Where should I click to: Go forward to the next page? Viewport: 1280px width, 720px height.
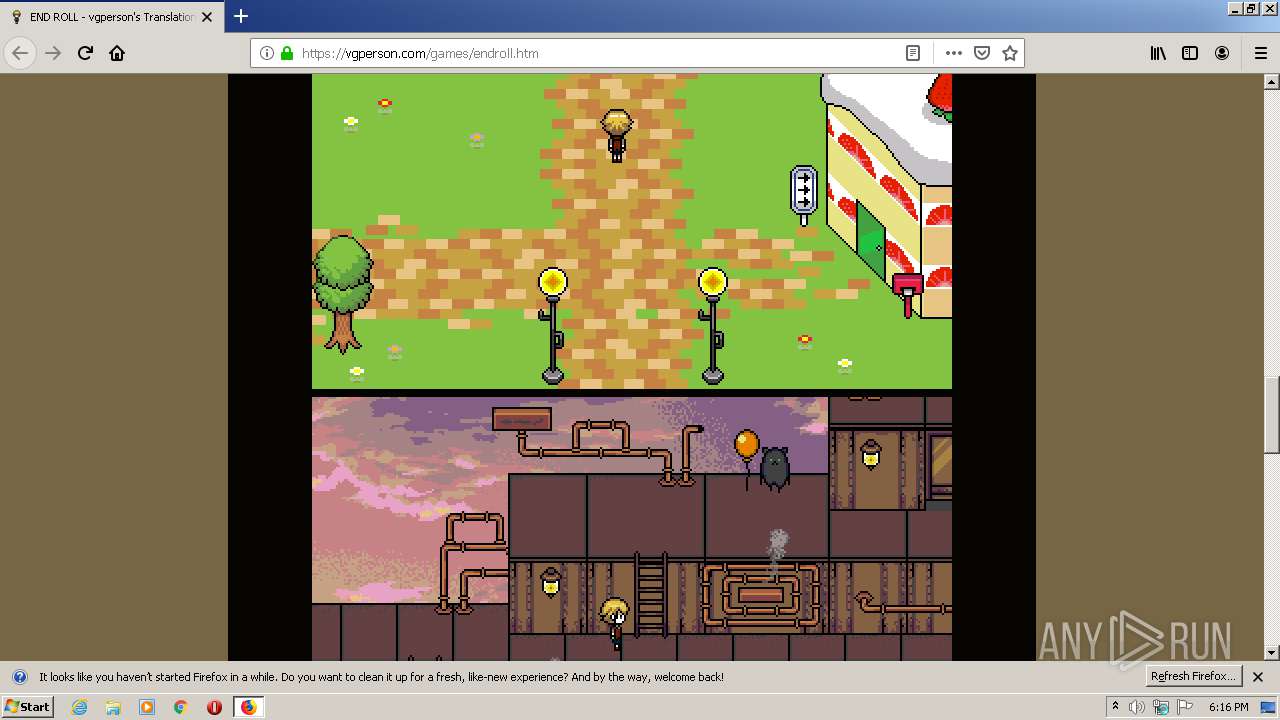pyautogui.click(x=53, y=53)
